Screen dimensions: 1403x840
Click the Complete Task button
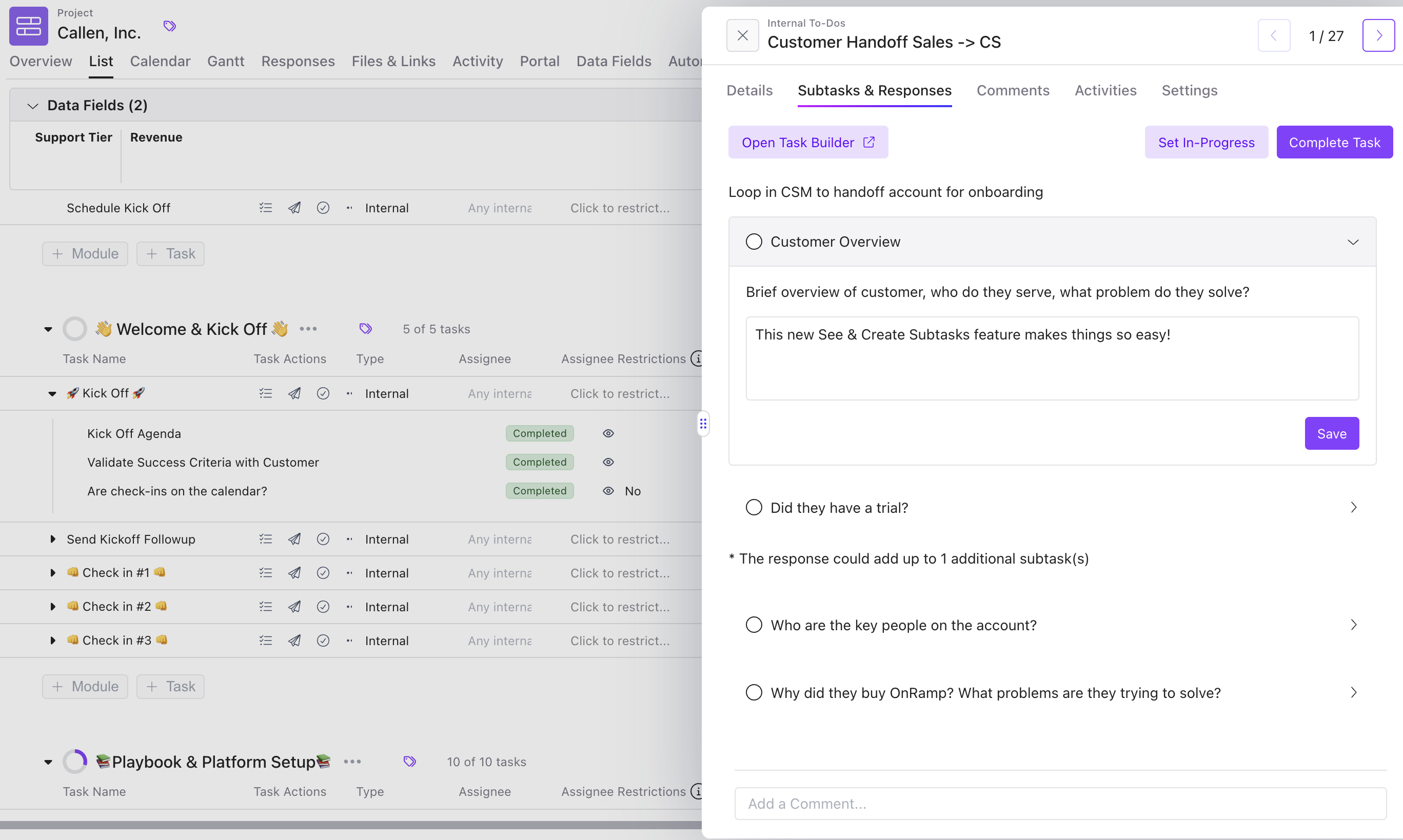point(1334,142)
